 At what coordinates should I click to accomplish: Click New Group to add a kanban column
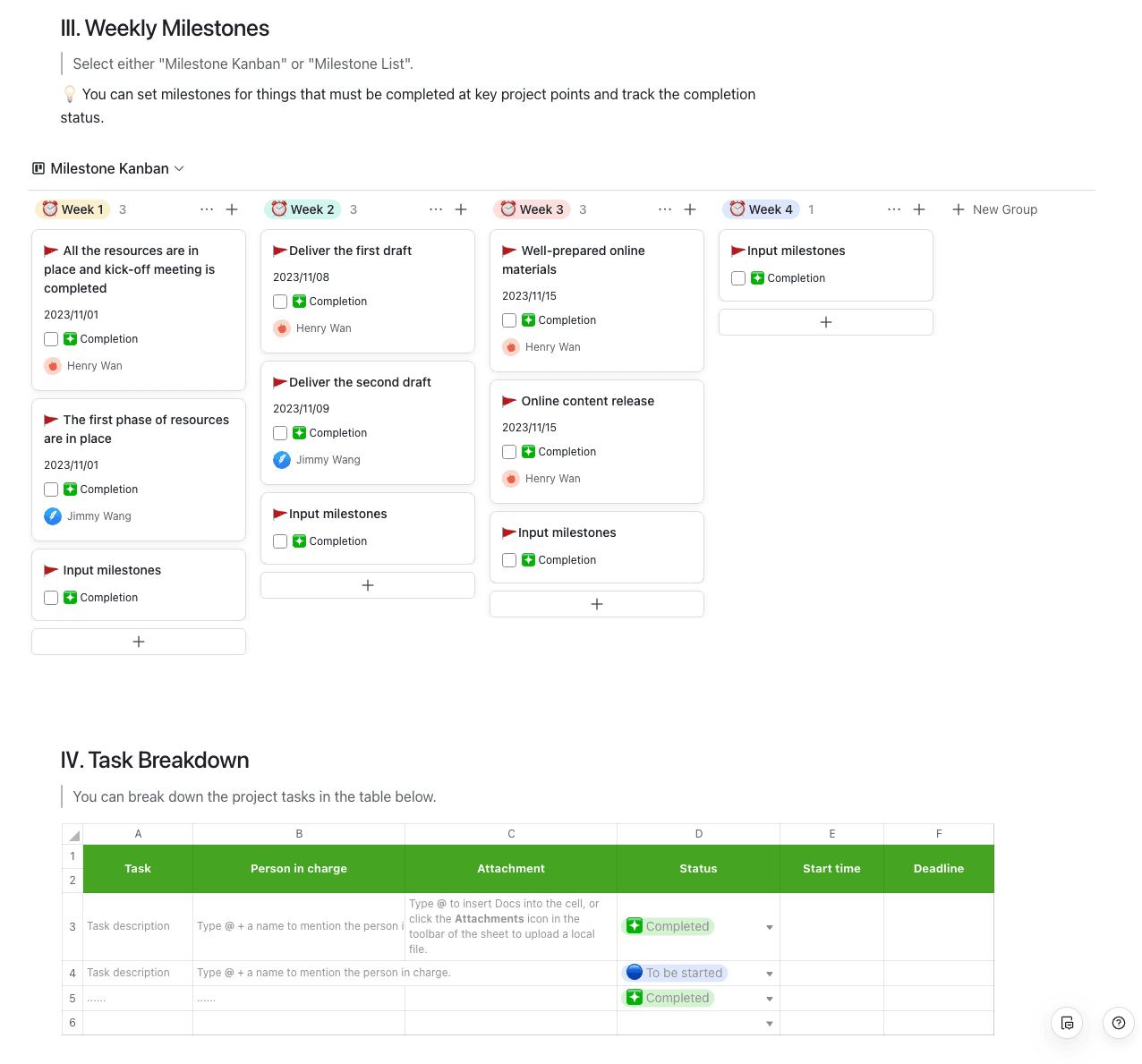994,209
